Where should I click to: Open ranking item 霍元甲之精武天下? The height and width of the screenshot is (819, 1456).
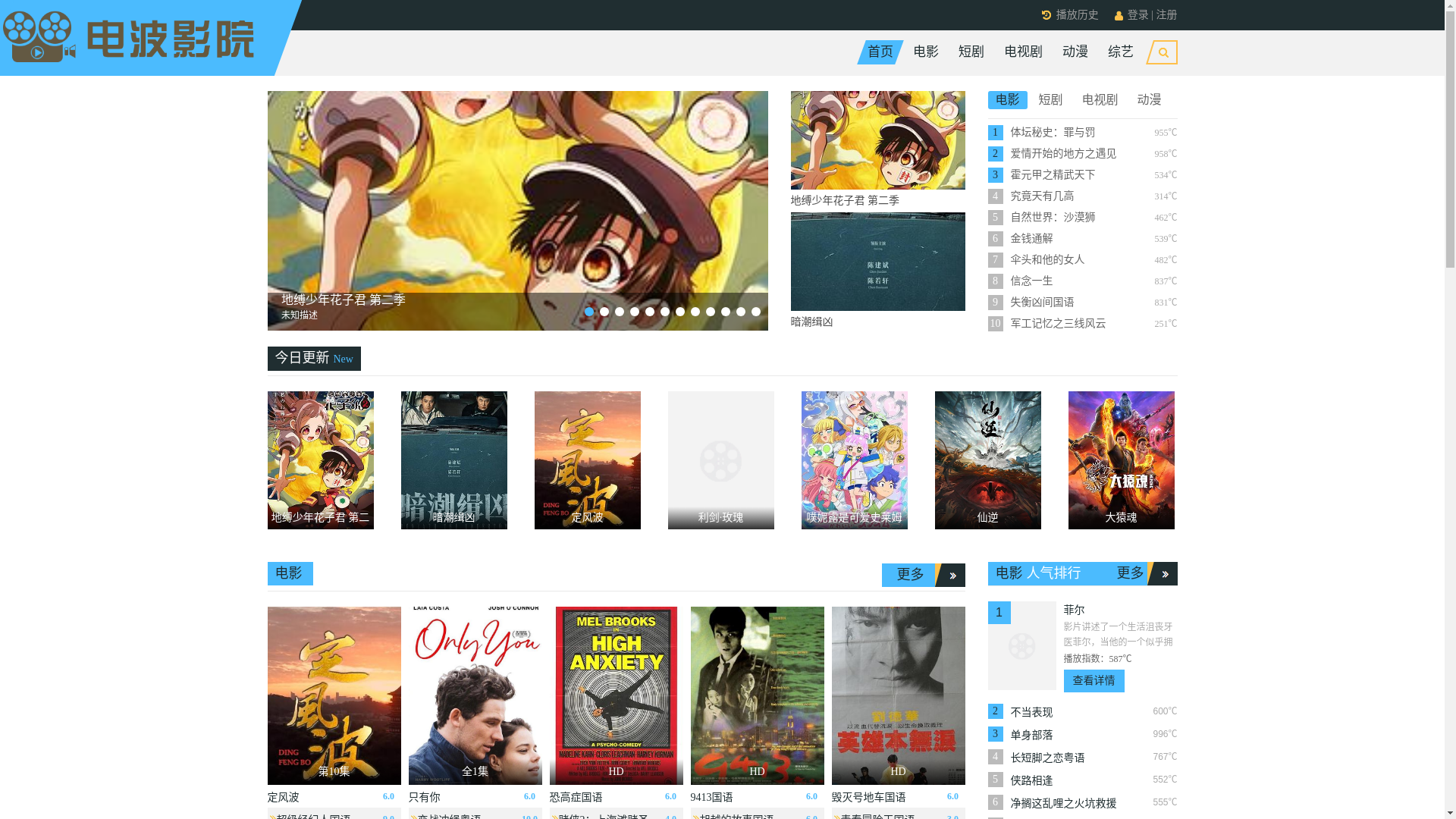click(x=1053, y=175)
